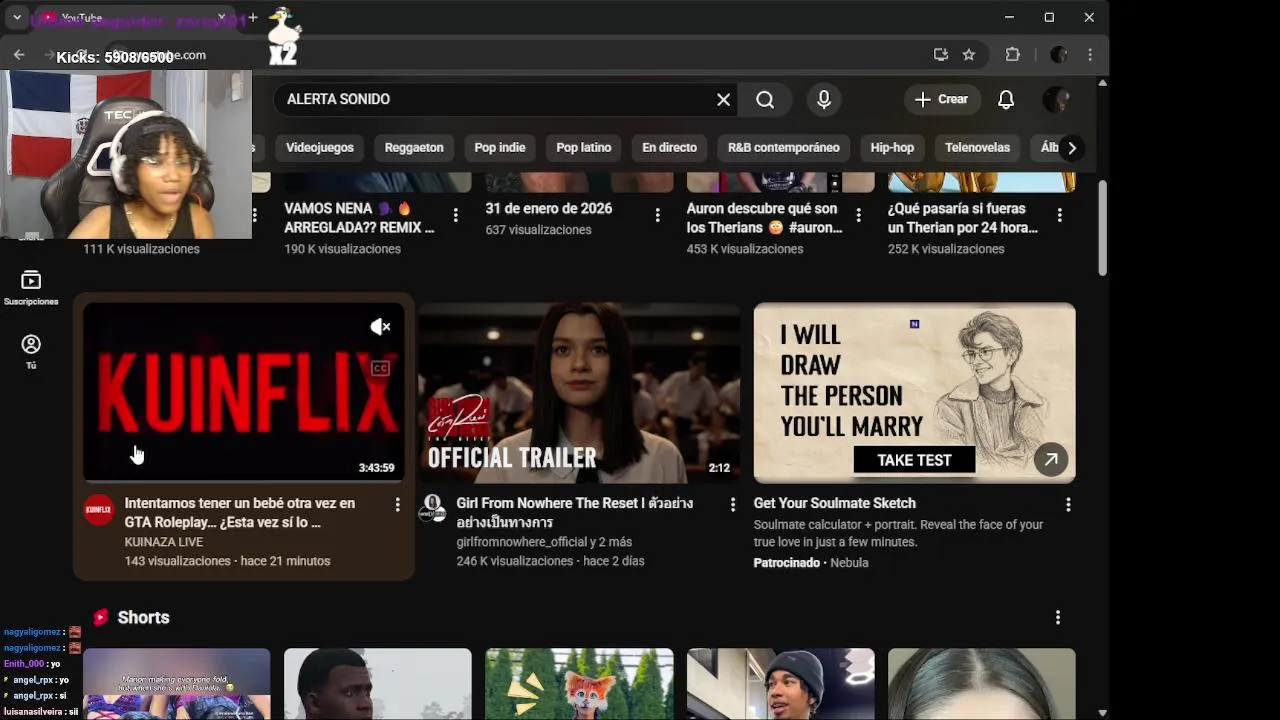This screenshot has width=1280, height=720.
Task: Open options for Girl From Nowhere video
Action: coord(732,505)
